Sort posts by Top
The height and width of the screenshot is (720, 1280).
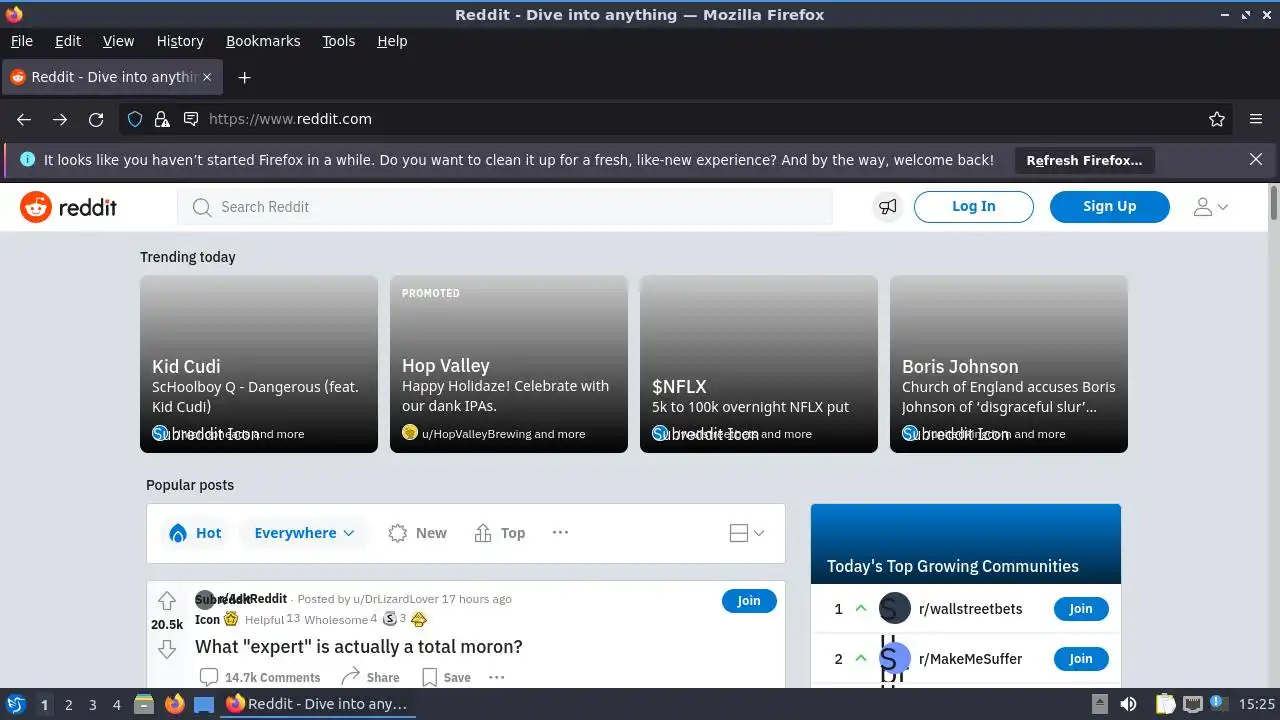pyautogui.click(x=500, y=533)
